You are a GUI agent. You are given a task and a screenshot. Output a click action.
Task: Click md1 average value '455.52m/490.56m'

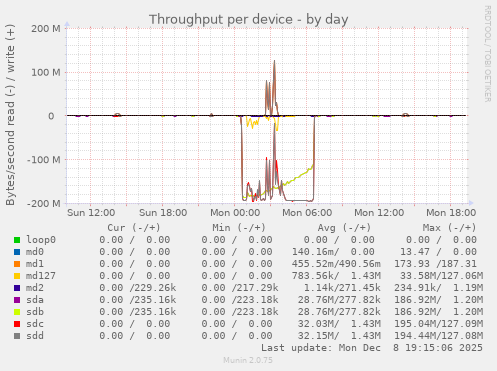coord(336,264)
